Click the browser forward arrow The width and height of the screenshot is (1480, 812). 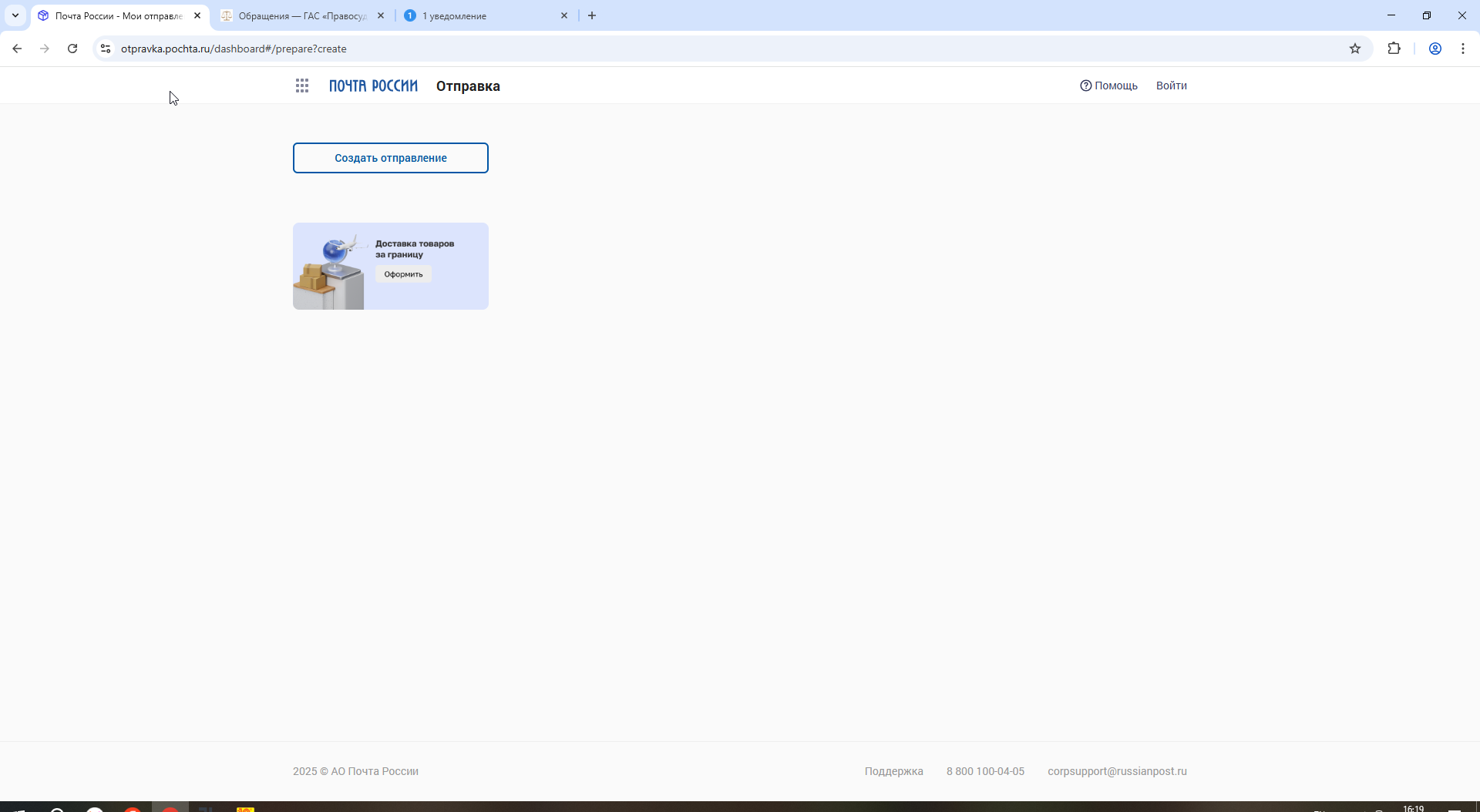pos(45,49)
